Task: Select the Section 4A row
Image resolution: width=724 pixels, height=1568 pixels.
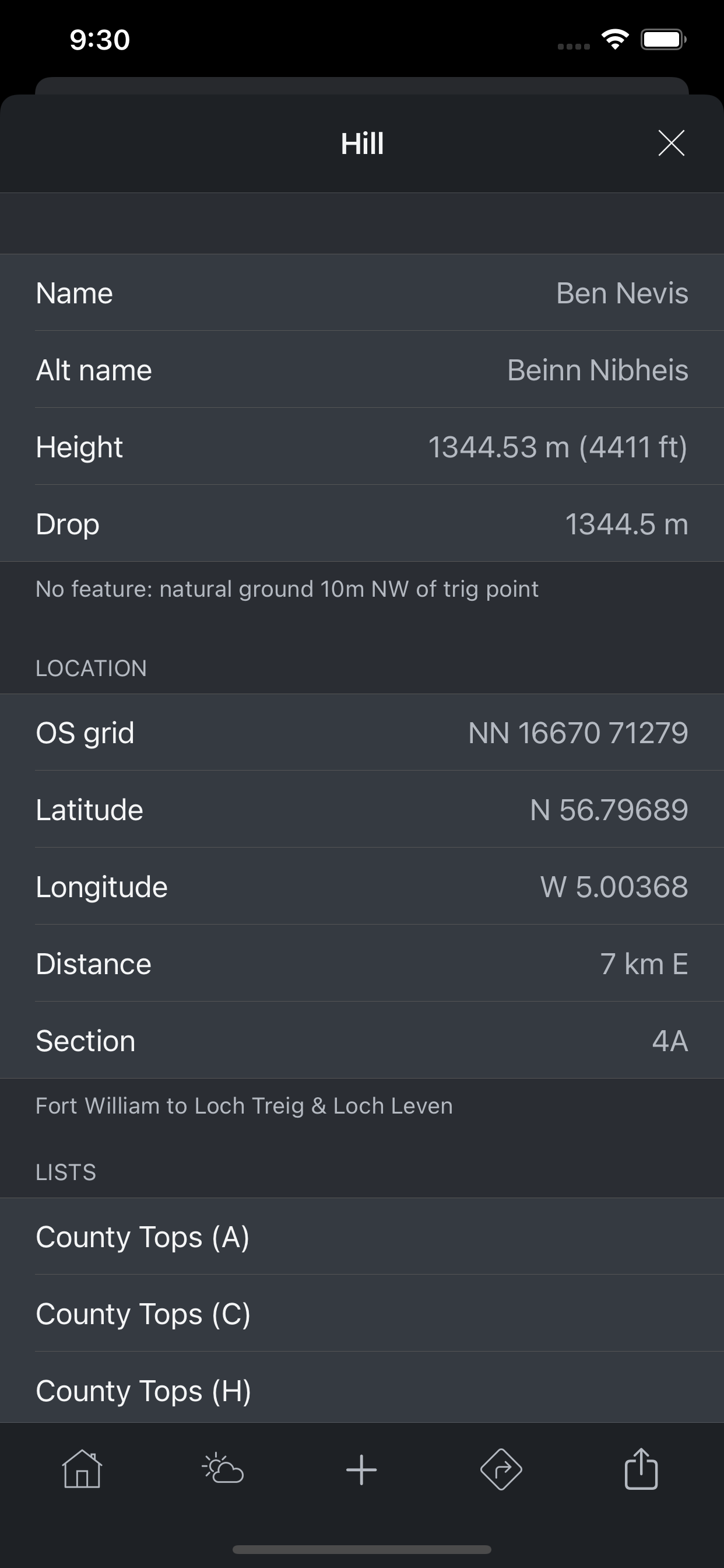Action: pos(361,1040)
